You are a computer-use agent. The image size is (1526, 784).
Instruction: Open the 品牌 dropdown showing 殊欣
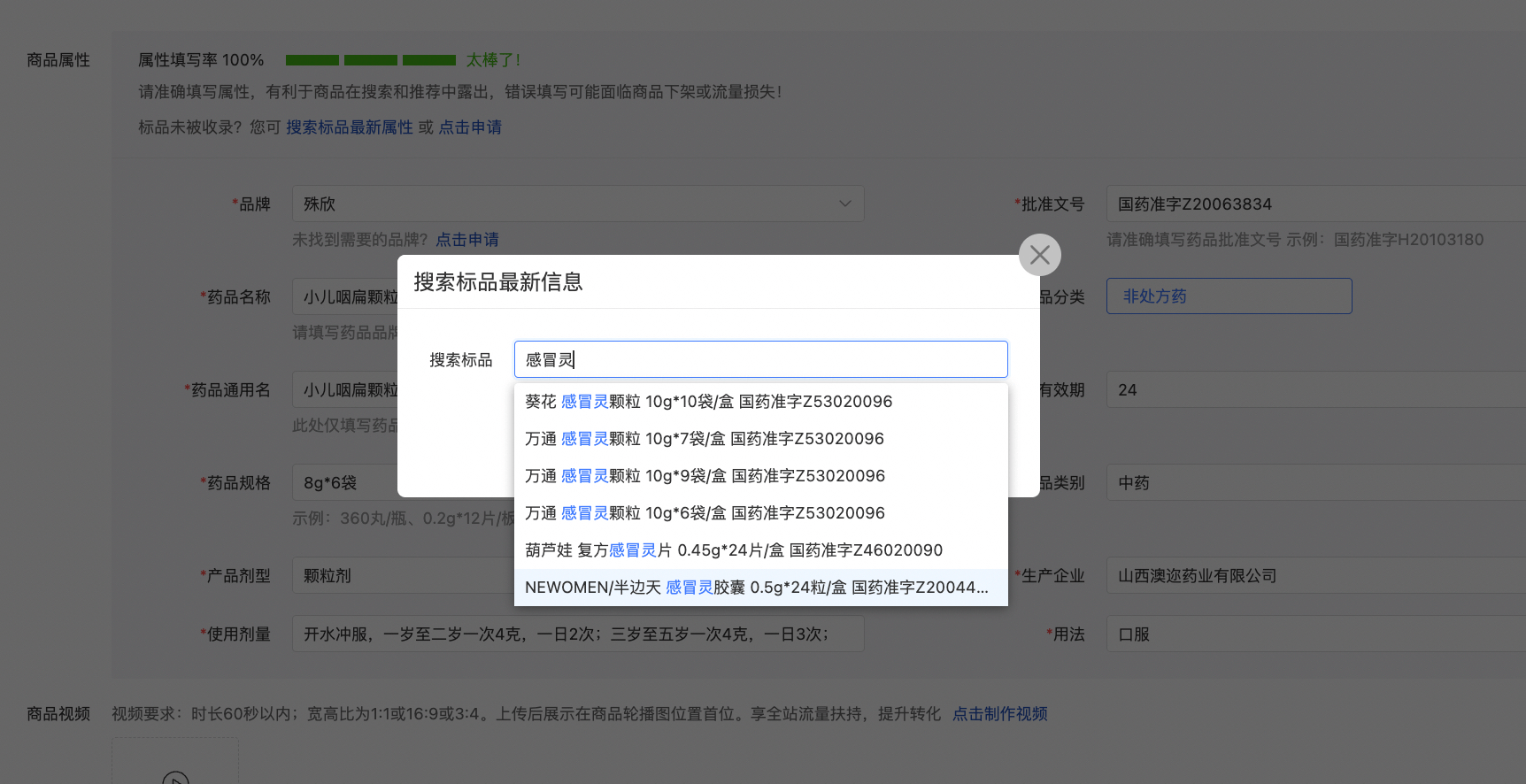(x=578, y=204)
